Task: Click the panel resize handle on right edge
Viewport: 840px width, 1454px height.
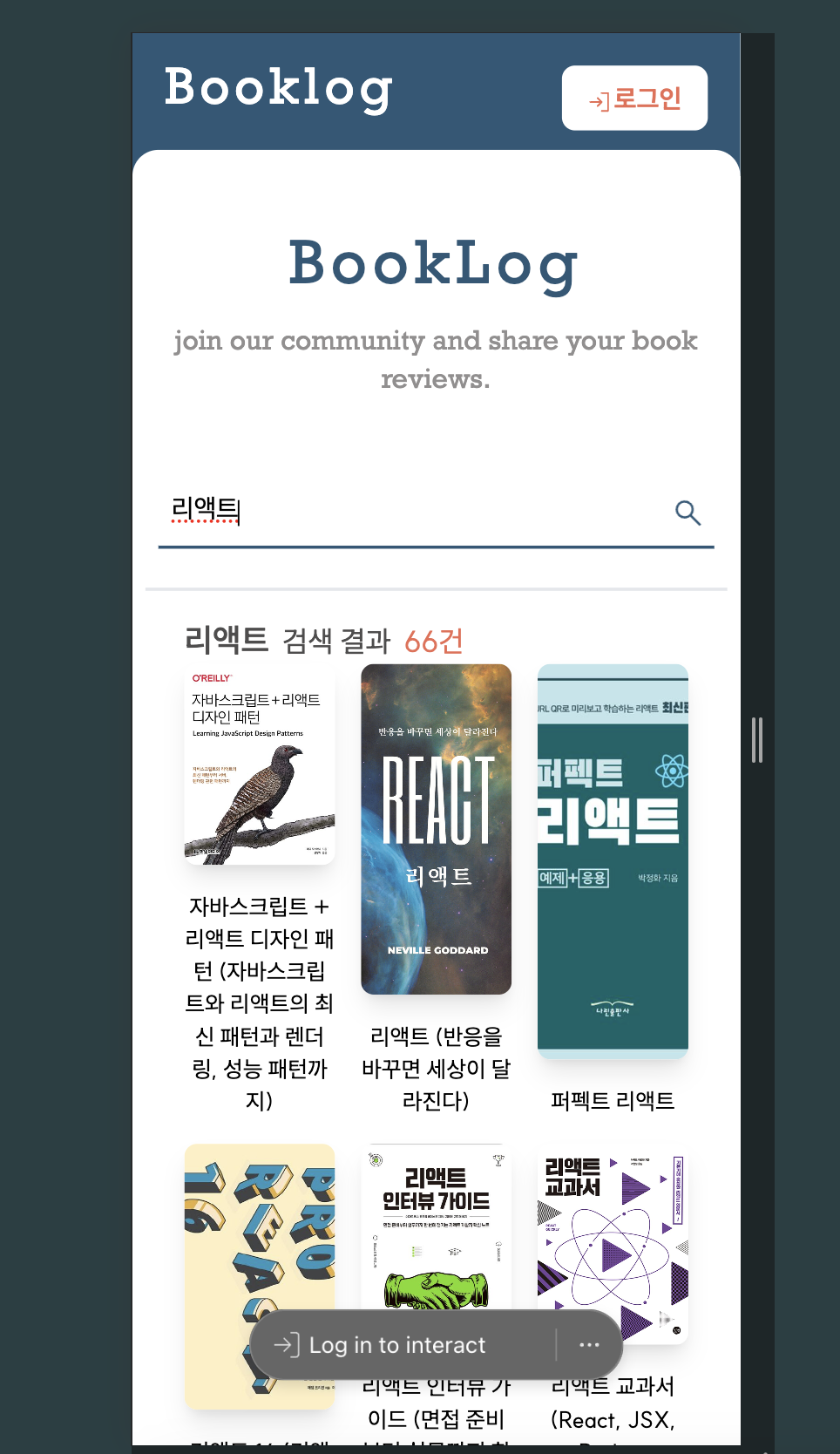Action: coord(757,740)
